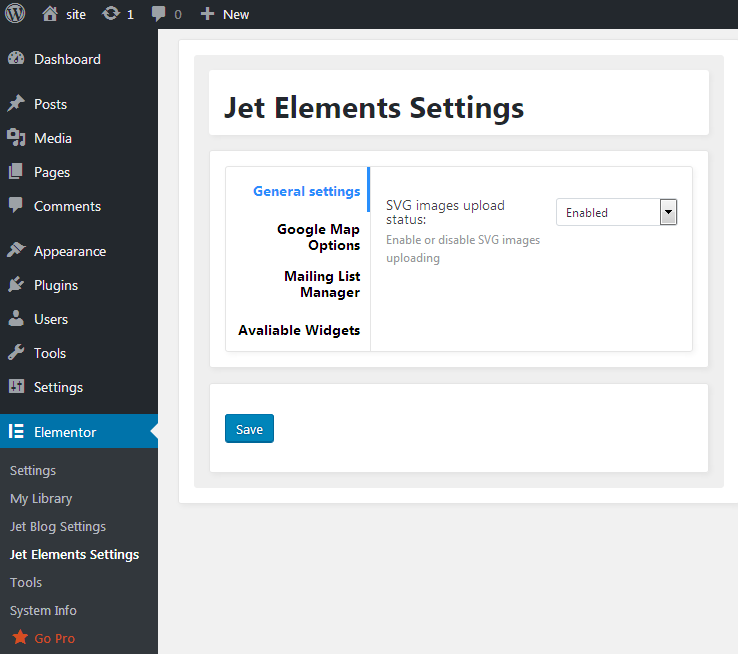Go to System Info submenu item

click(43, 610)
